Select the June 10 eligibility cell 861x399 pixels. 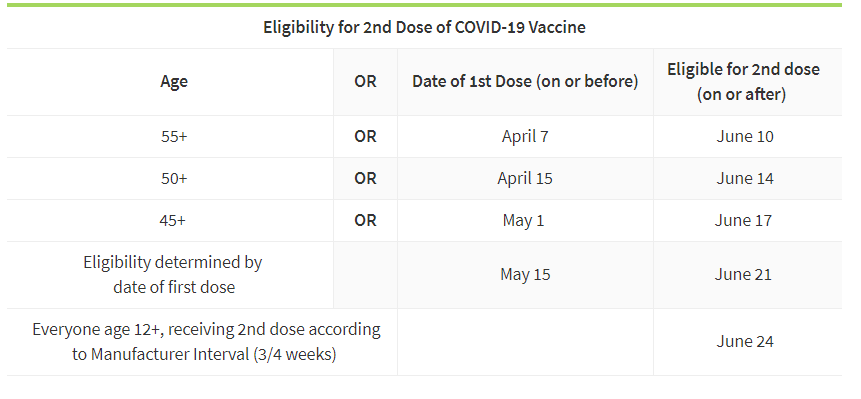(x=745, y=136)
